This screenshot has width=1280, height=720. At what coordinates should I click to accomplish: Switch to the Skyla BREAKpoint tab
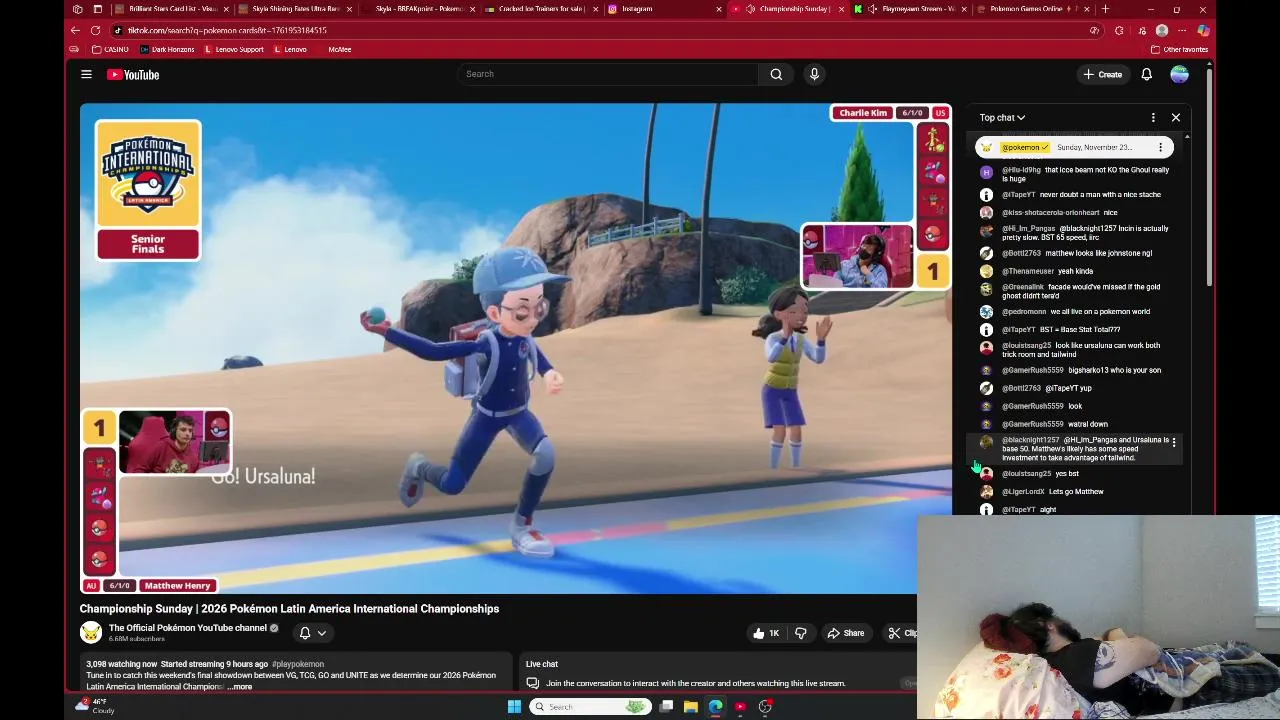click(x=418, y=9)
